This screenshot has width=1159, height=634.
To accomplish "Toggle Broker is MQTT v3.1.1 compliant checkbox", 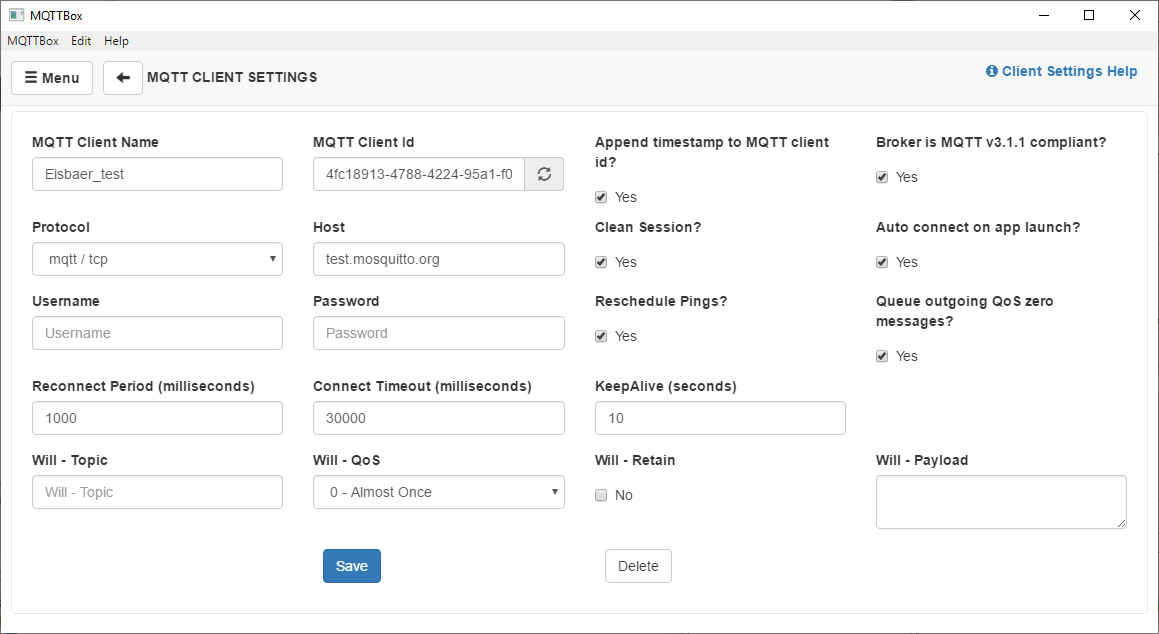I will point(882,177).
